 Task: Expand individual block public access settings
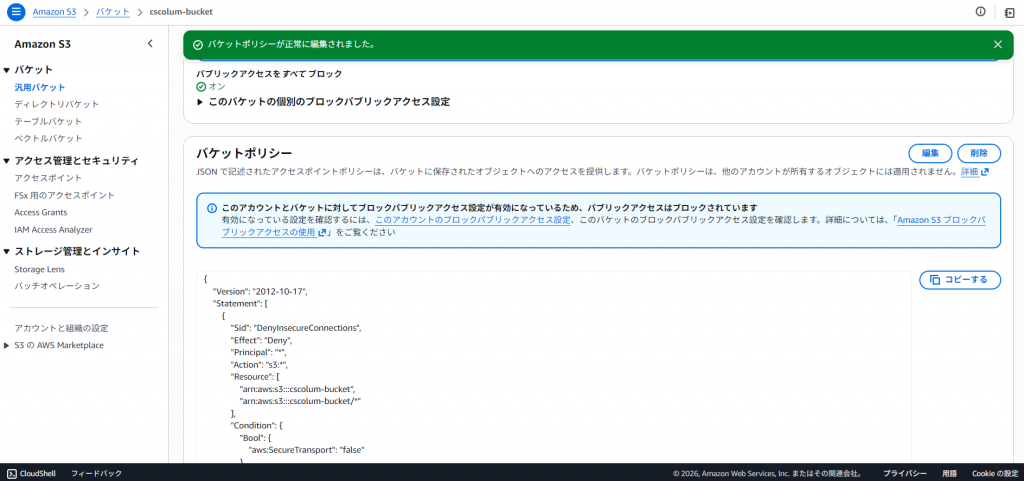click(201, 102)
